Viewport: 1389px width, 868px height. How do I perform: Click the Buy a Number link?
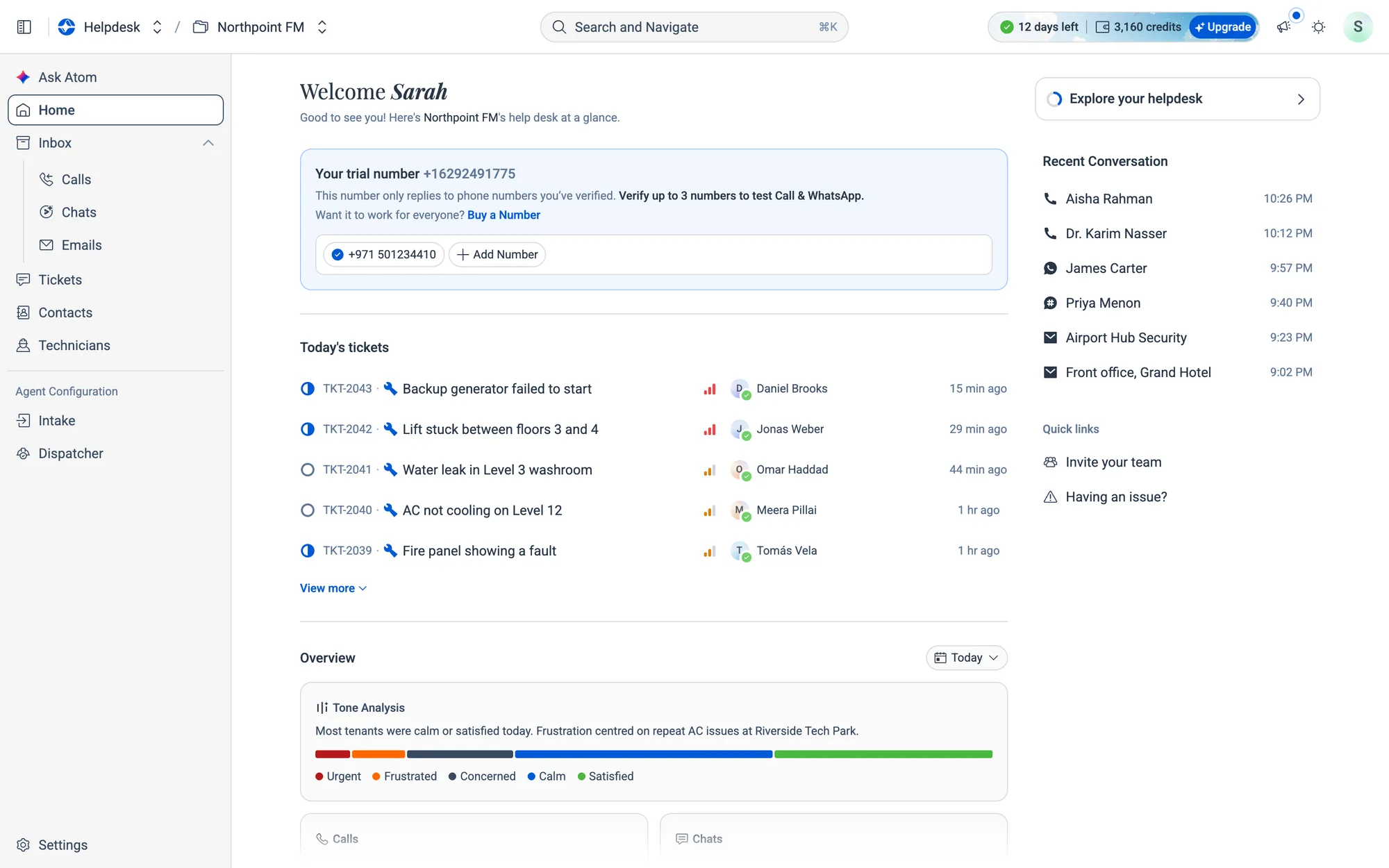(504, 215)
